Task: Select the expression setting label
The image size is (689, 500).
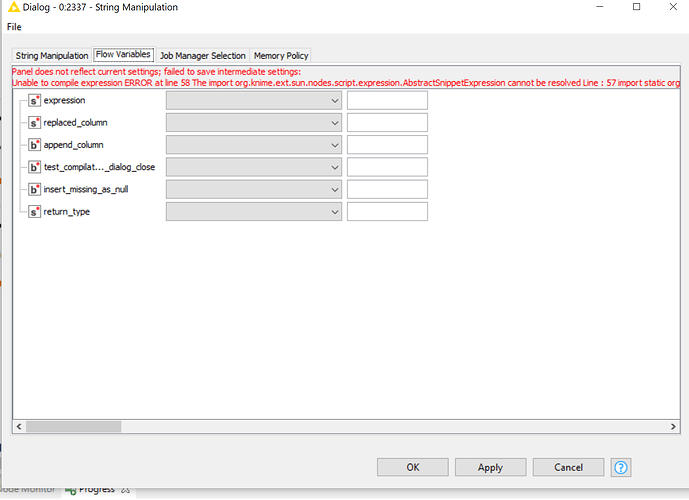Action: point(64,101)
